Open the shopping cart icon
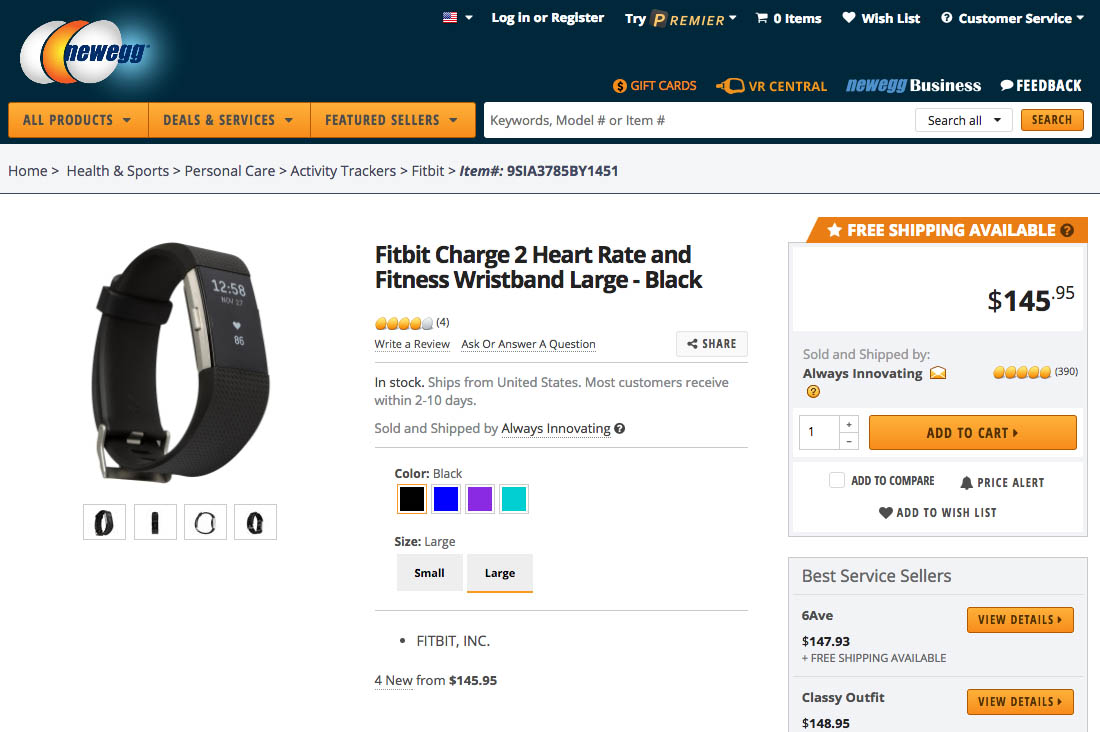The height and width of the screenshot is (732, 1100). [762, 18]
